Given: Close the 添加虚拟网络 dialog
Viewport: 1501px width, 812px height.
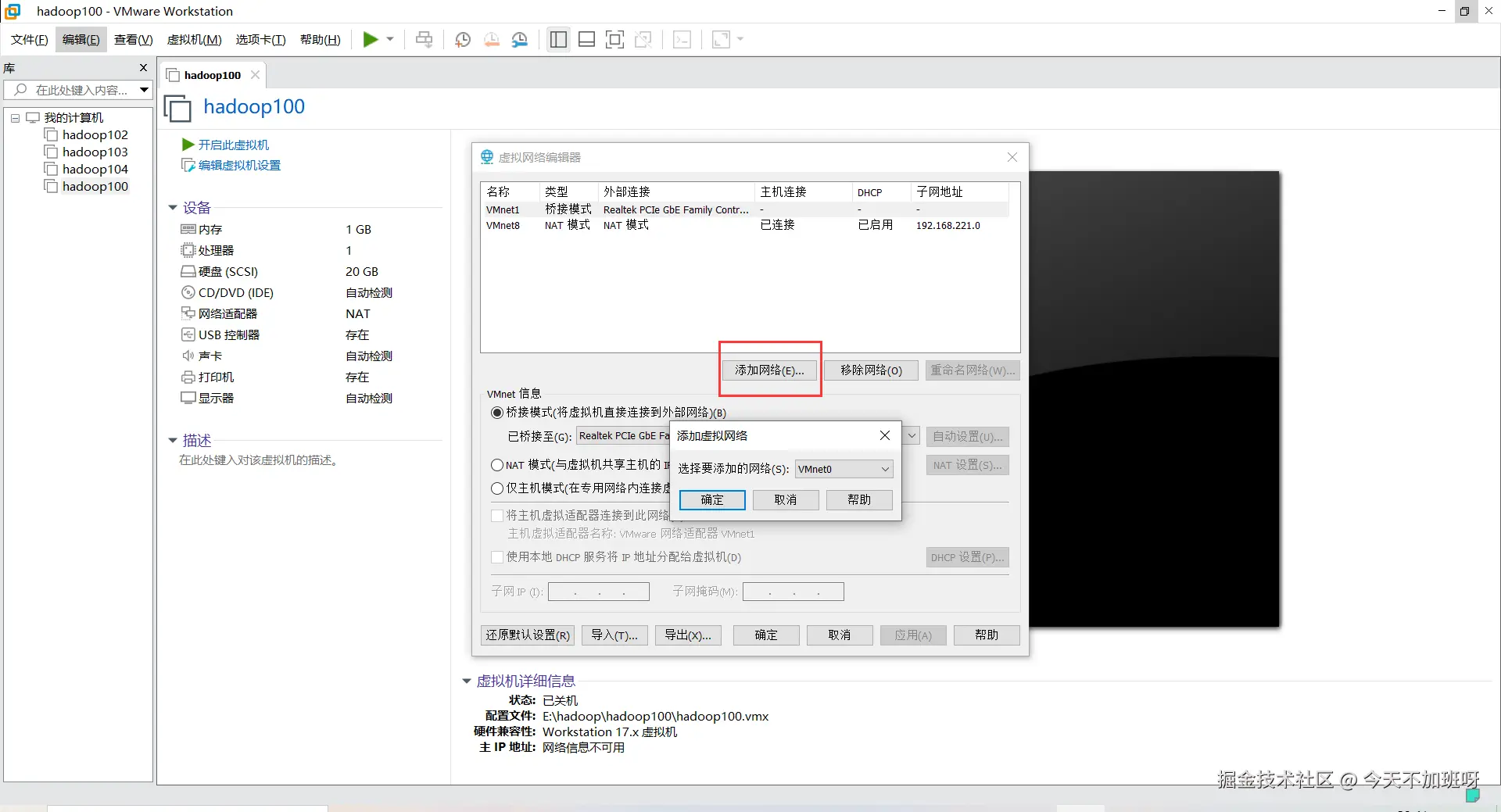Looking at the screenshot, I should point(885,435).
